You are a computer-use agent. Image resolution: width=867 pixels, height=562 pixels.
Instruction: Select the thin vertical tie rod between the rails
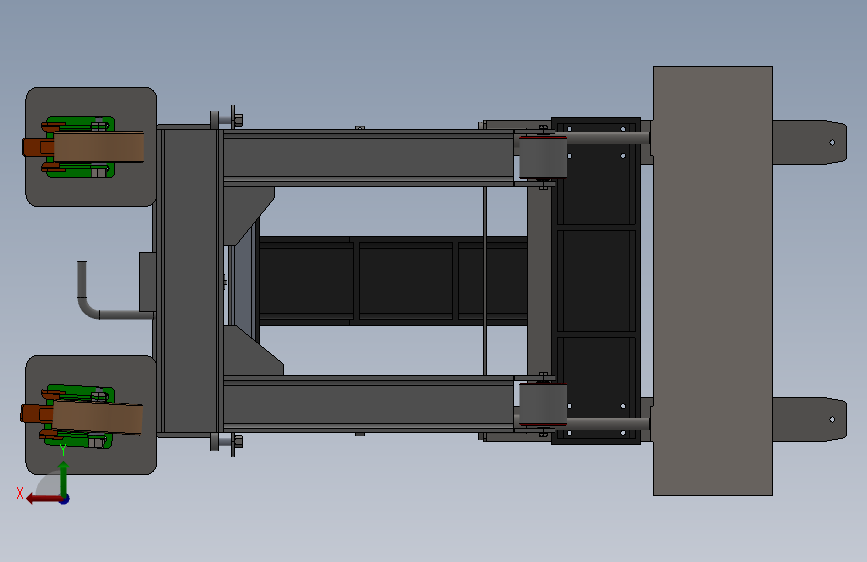pos(485,281)
